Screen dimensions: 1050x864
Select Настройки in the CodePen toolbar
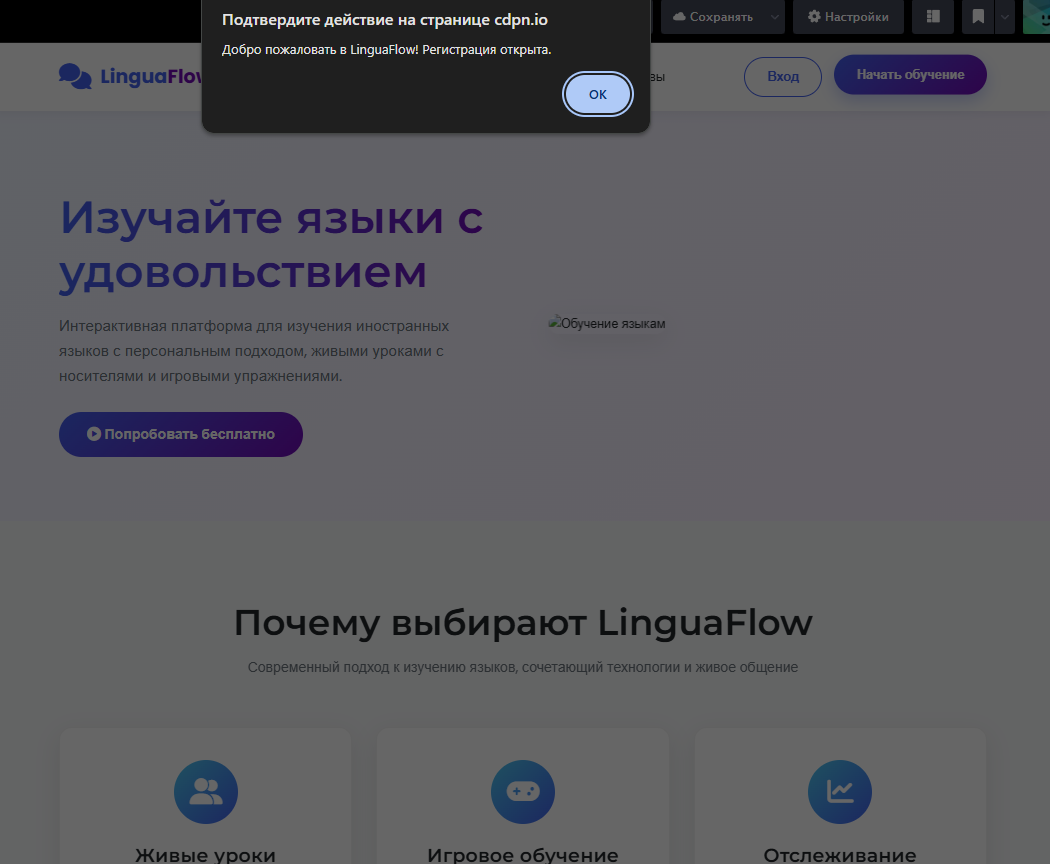point(848,16)
